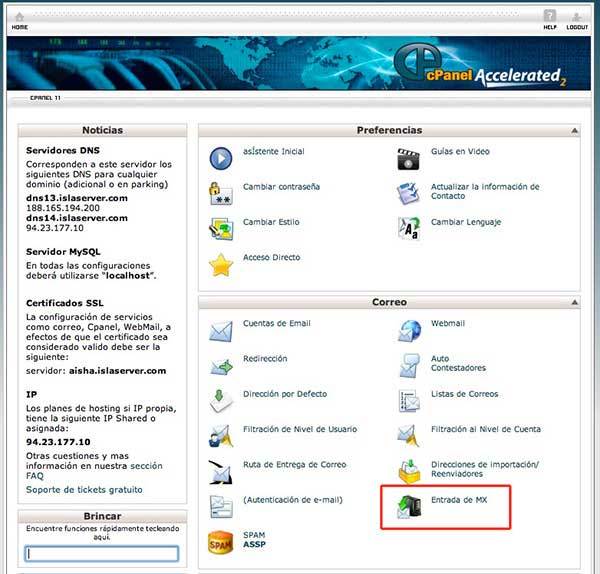
Task: Click the Redirección icon
Action: 221,367
